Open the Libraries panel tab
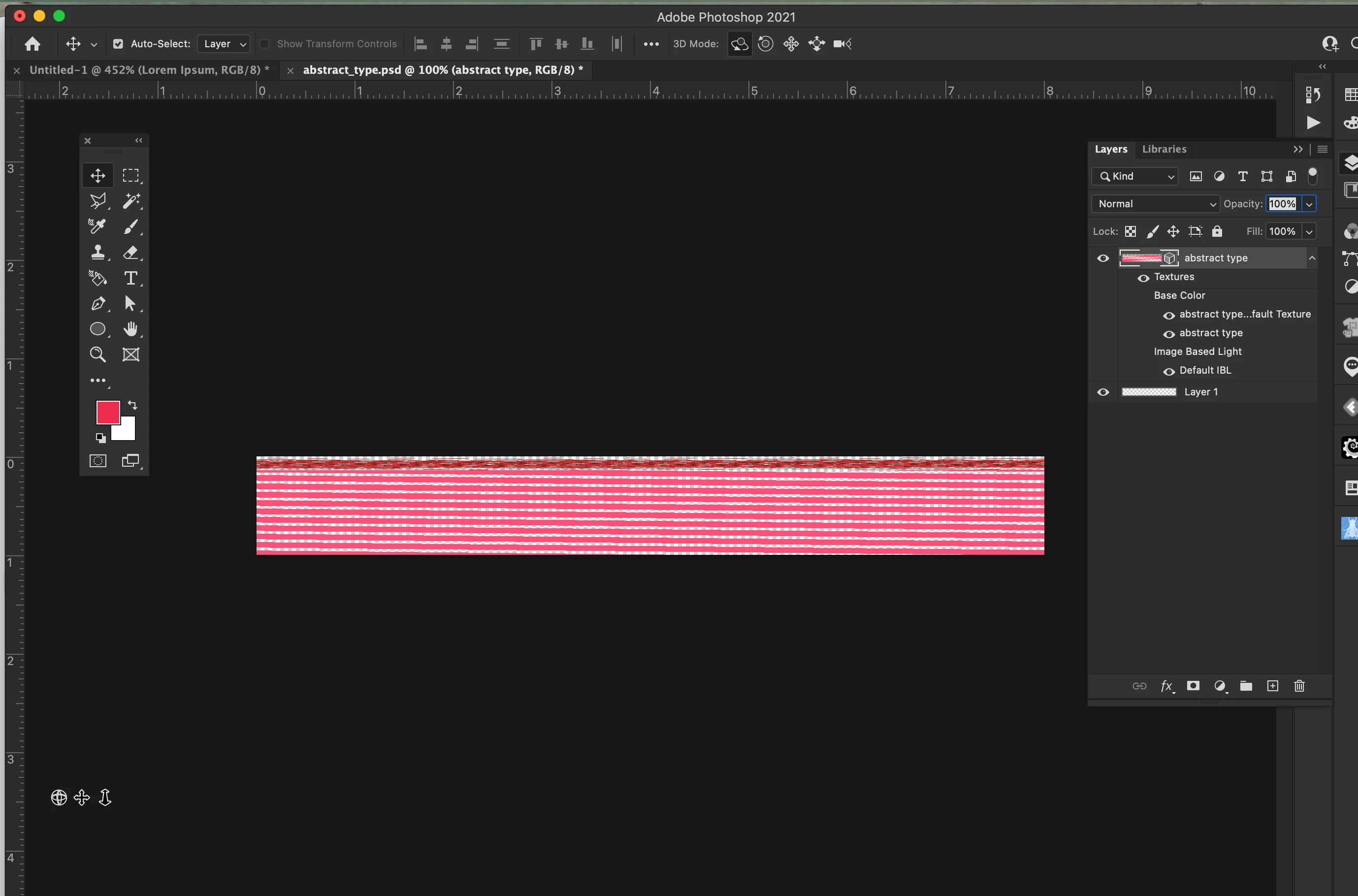The image size is (1358, 896). coord(1164,149)
